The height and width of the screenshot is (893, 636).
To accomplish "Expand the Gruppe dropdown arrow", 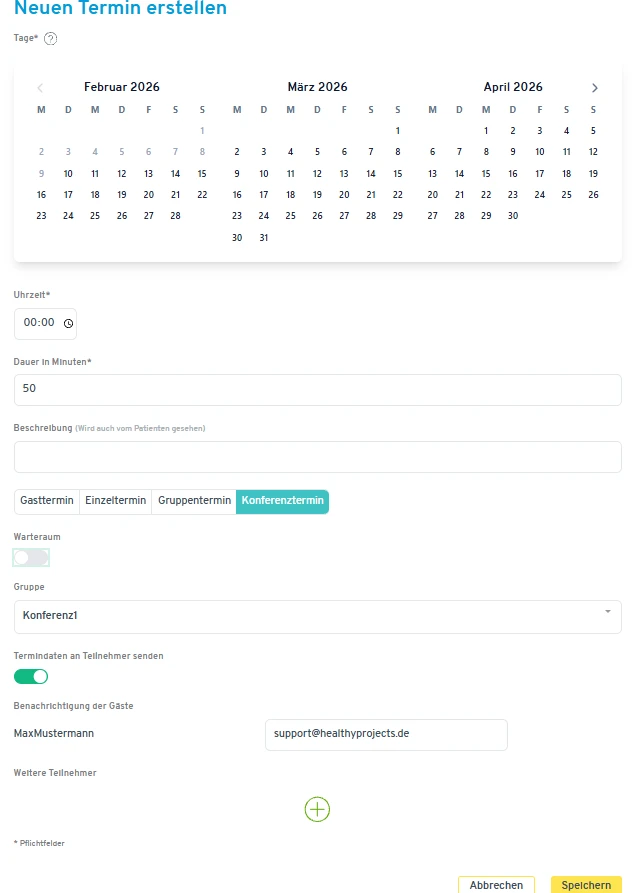I will (x=608, y=611).
